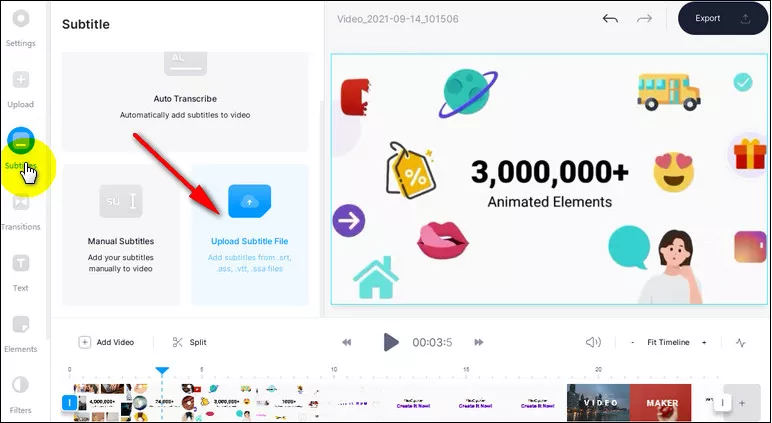Image resolution: width=772 pixels, height=423 pixels.
Task: Skip forward with fast-forward icon
Action: 479,342
